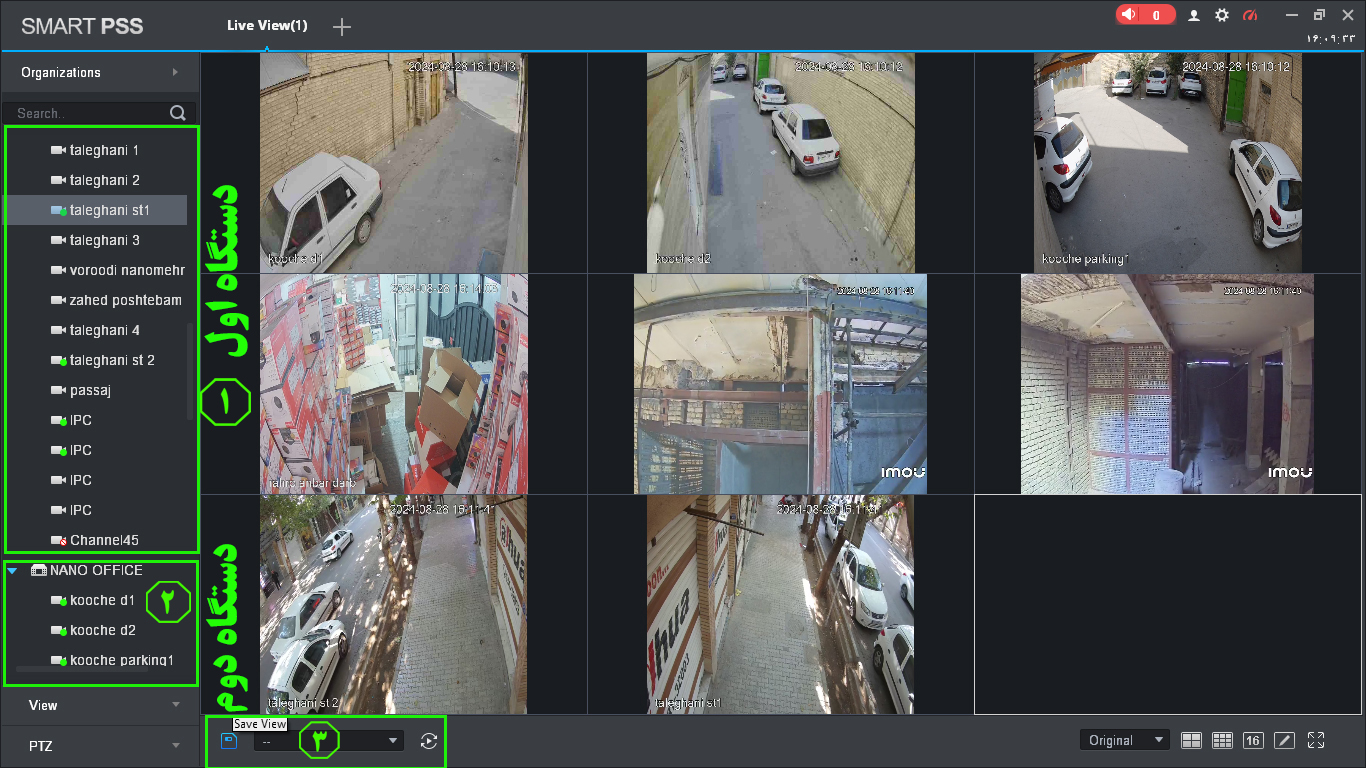Expand the PTZ panel
This screenshot has height=768, width=1366.
[x=100, y=746]
